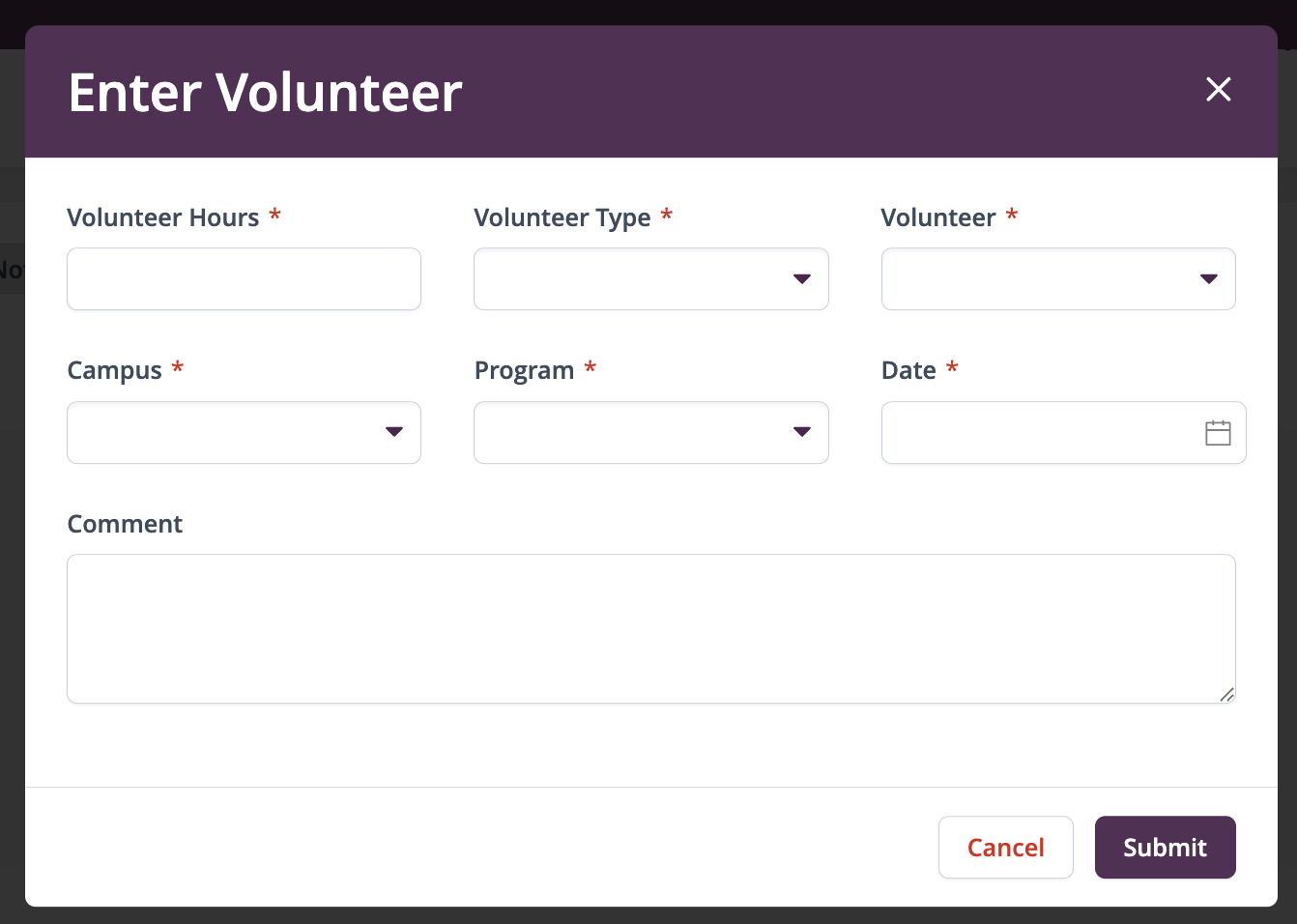Click the Campus field label
The image size is (1297, 924).
click(114, 371)
